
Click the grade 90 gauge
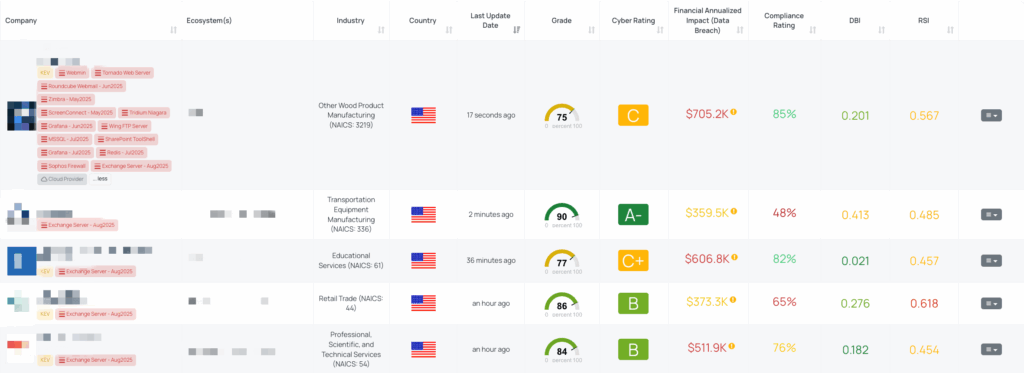(x=562, y=214)
